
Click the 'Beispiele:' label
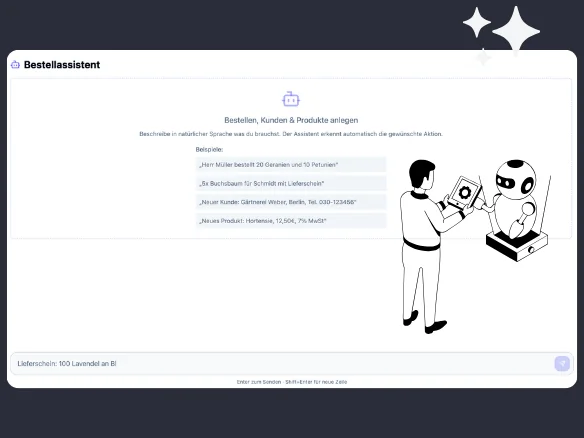click(209, 150)
